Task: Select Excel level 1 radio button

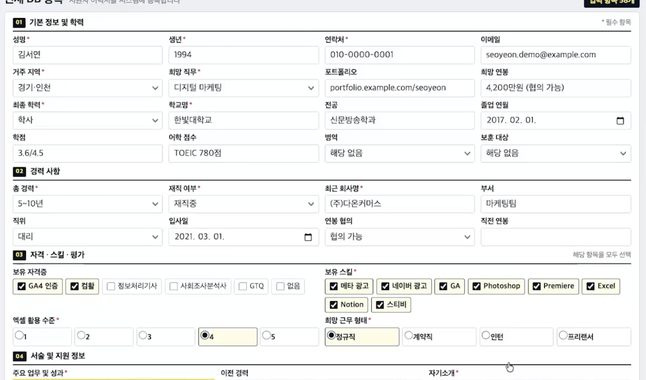Action: click(x=19, y=335)
